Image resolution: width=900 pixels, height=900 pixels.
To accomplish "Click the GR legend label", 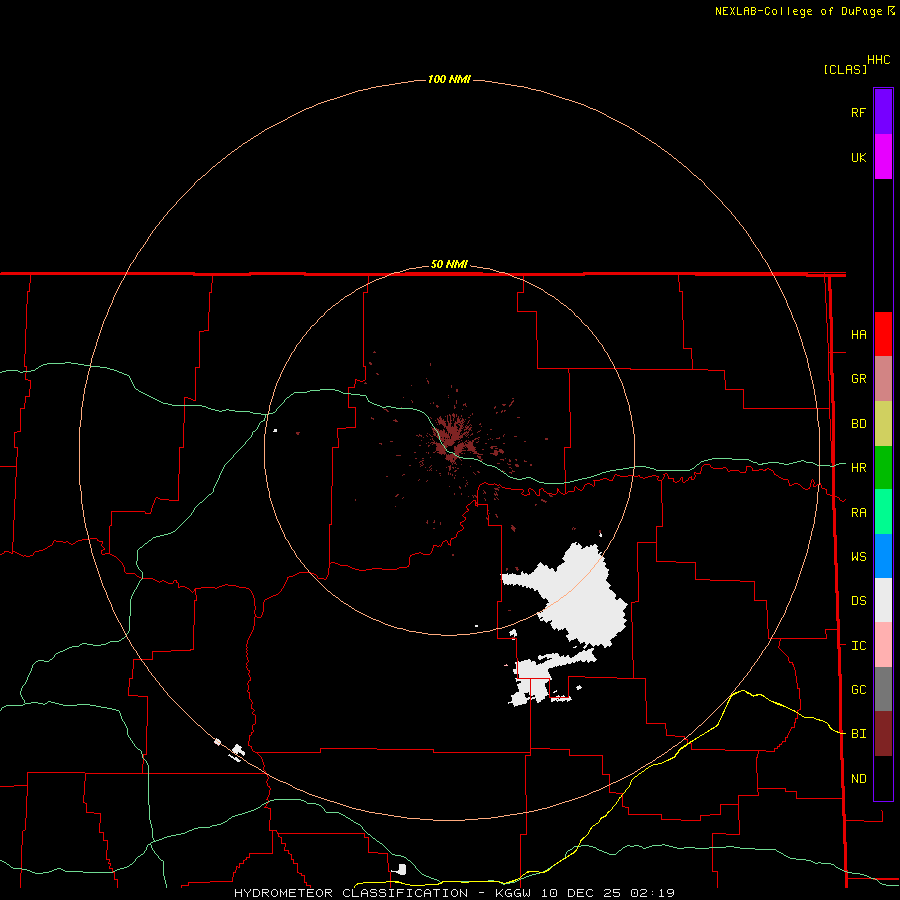I will [x=858, y=379].
